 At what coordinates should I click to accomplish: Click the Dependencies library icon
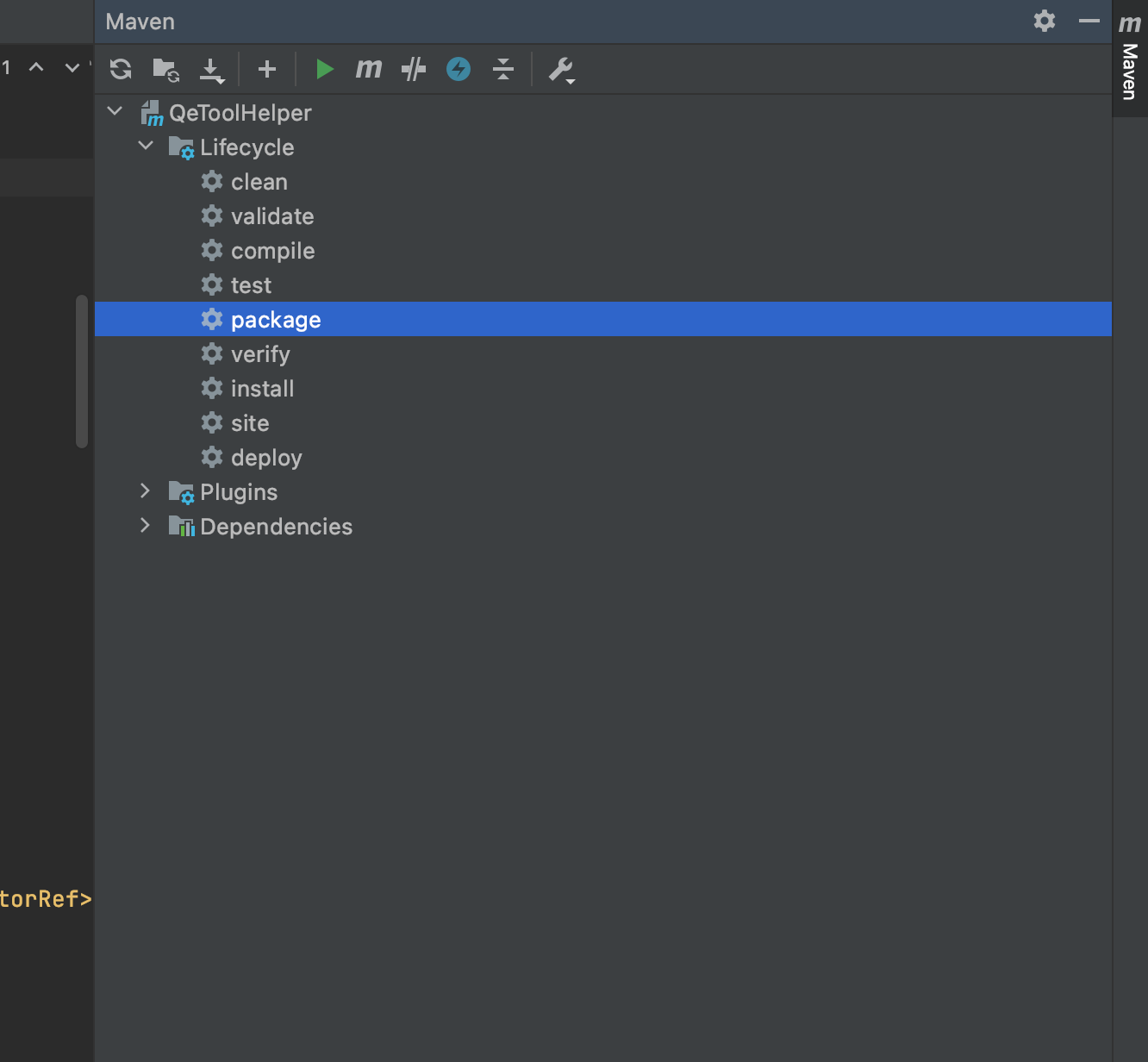[182, 526]
